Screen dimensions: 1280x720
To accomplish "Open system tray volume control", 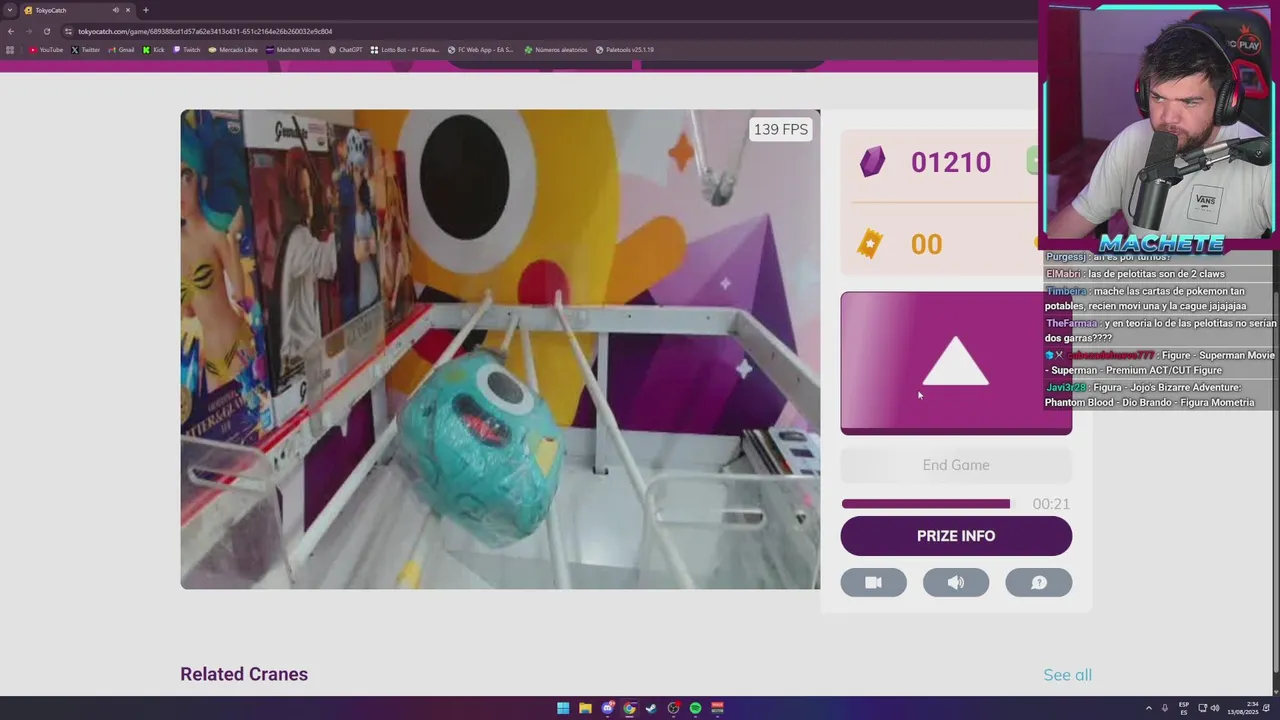I will coord(1215,708).
